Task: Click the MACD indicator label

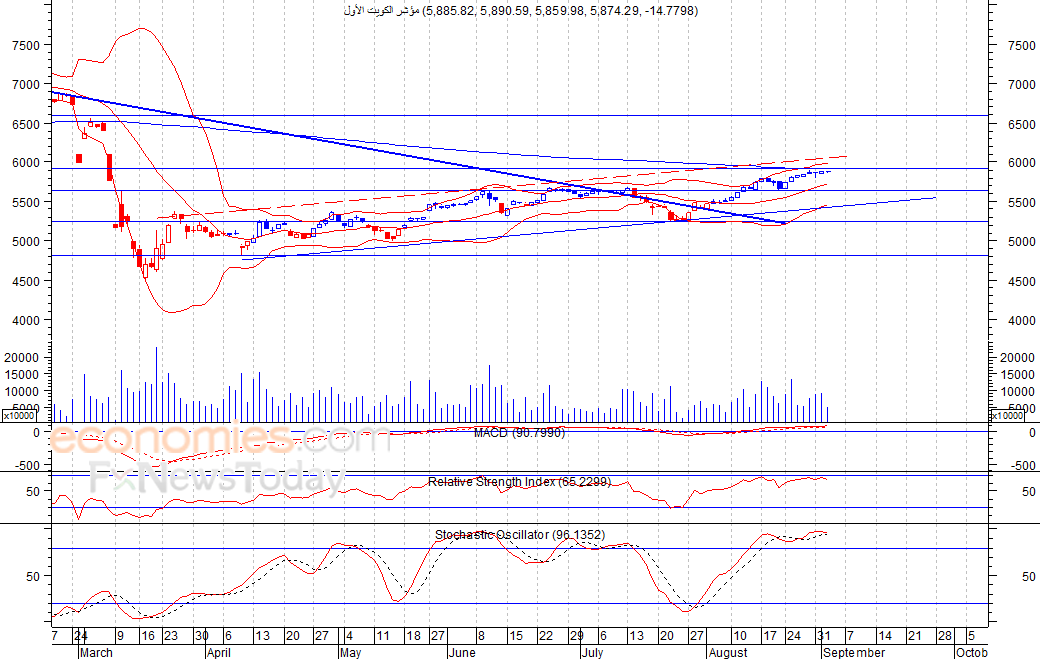Action: pyautogui.click(x=519, y=433)
